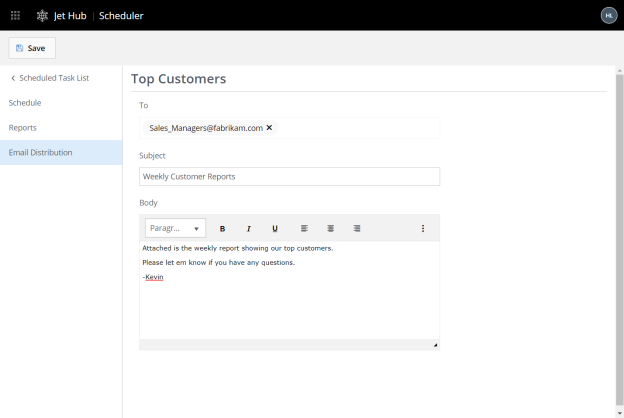Select the Email Distribution section
The width and height of the screenshot is (624, 418).
(41, 153)
